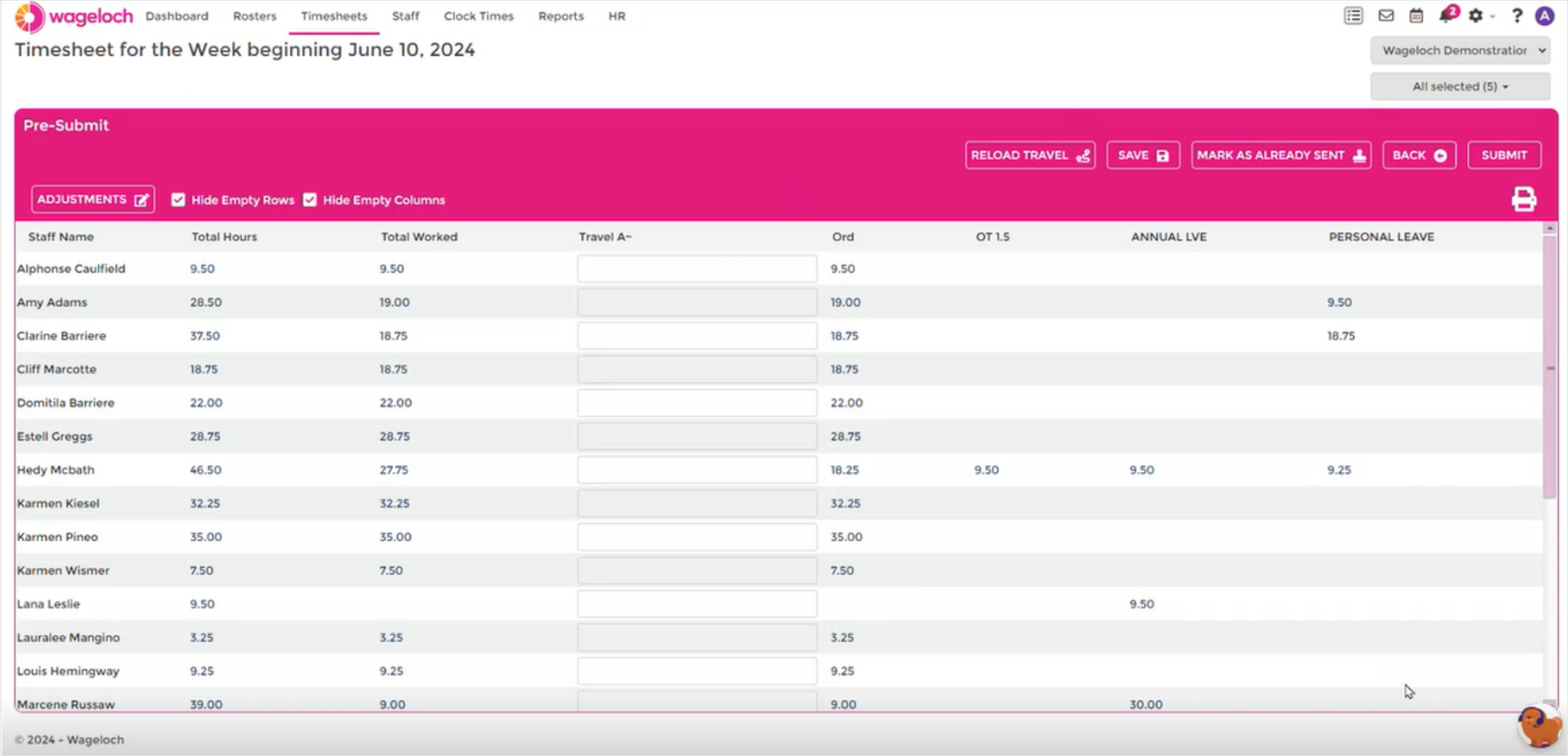
Task: Open the mail envelope icon
Action: [1386, 16]
